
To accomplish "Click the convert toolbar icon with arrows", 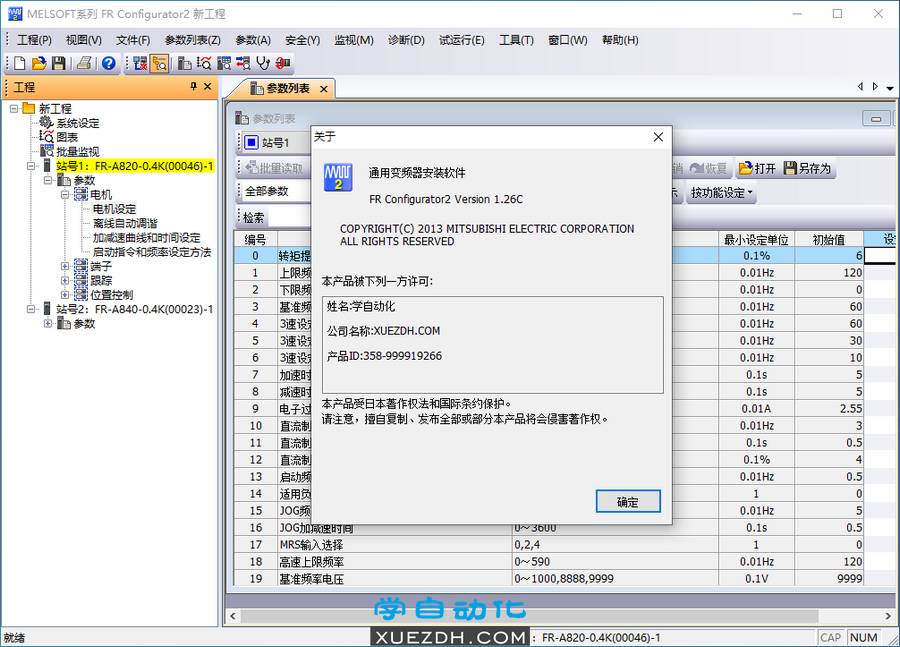I will coord(243,63).
